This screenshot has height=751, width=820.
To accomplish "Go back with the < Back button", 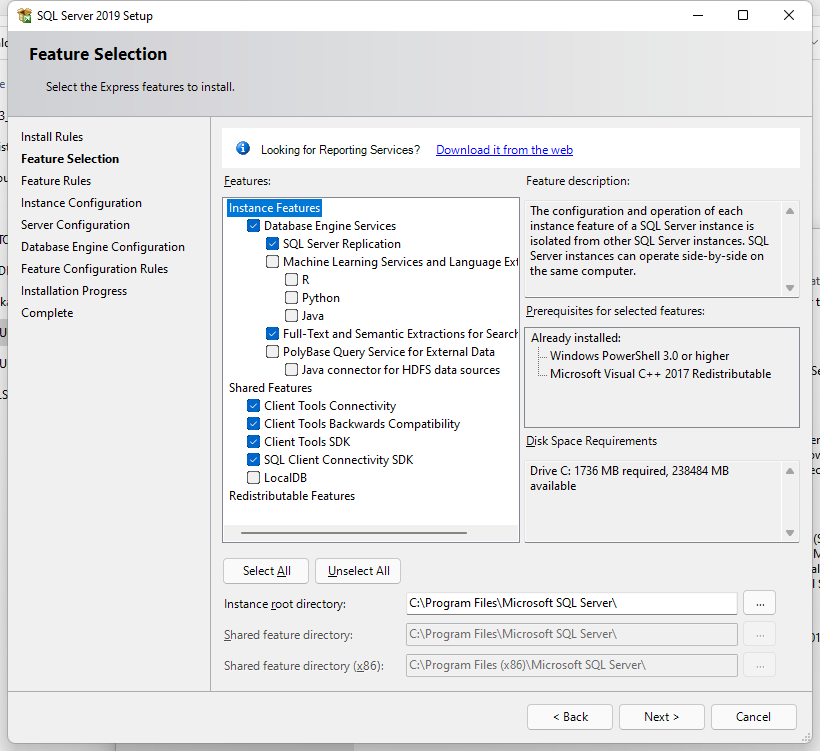I will tap(570, 717).
